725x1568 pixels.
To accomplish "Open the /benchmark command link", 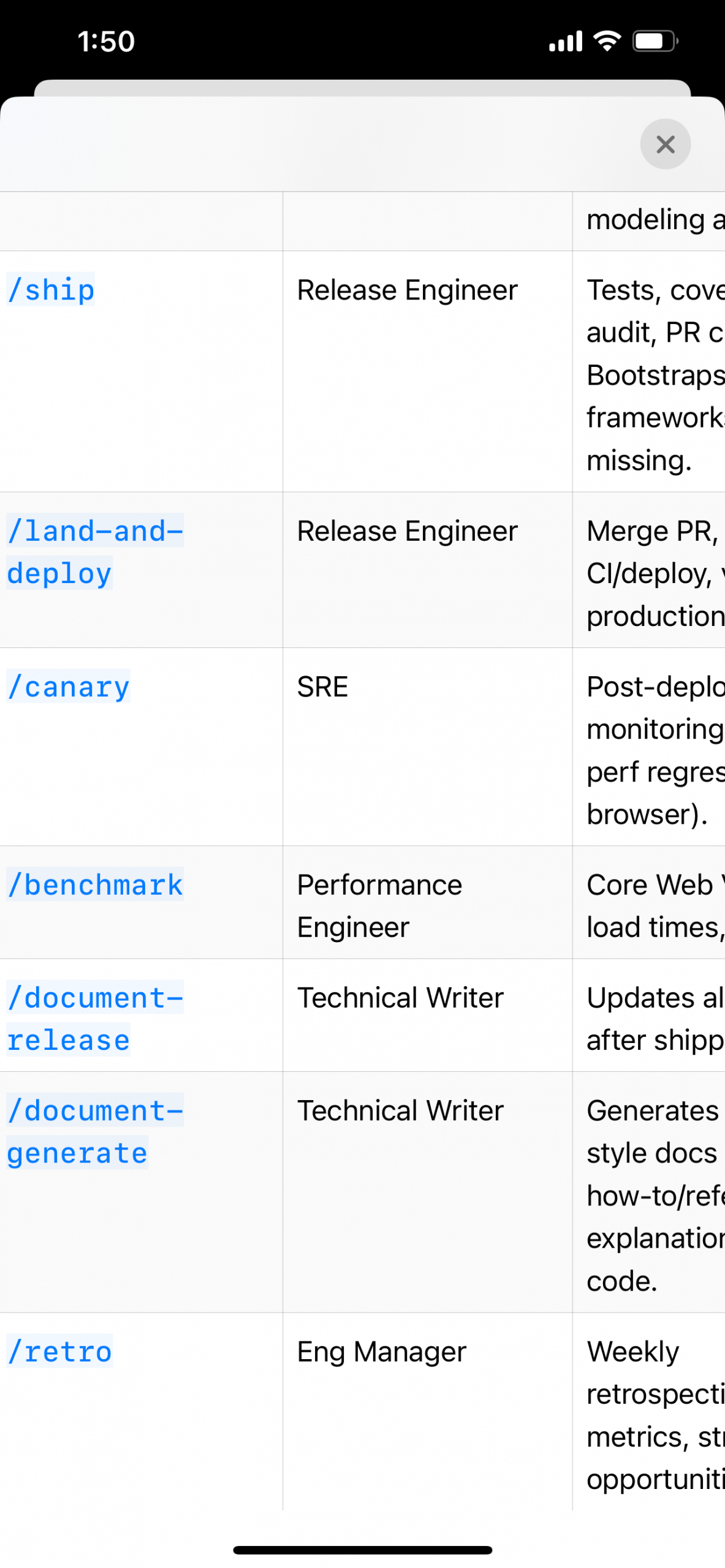I will point(95,884).
